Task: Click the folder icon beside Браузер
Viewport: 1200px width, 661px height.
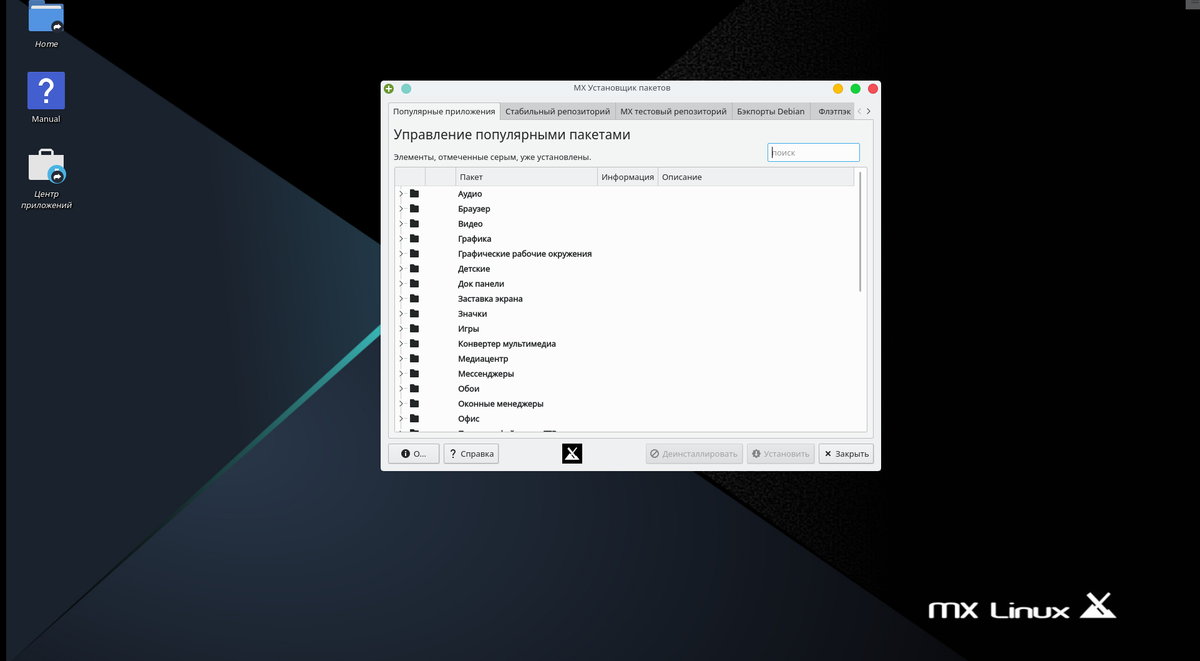Action: point(414,209)
